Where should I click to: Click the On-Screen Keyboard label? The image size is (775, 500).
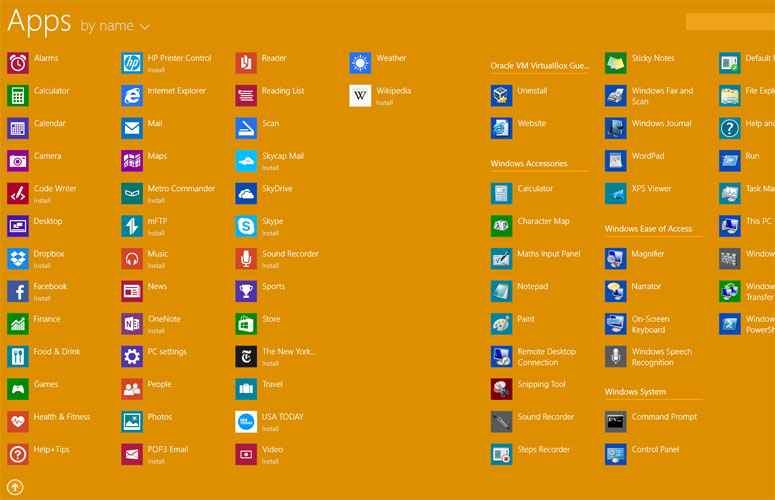tap(650, 325)
